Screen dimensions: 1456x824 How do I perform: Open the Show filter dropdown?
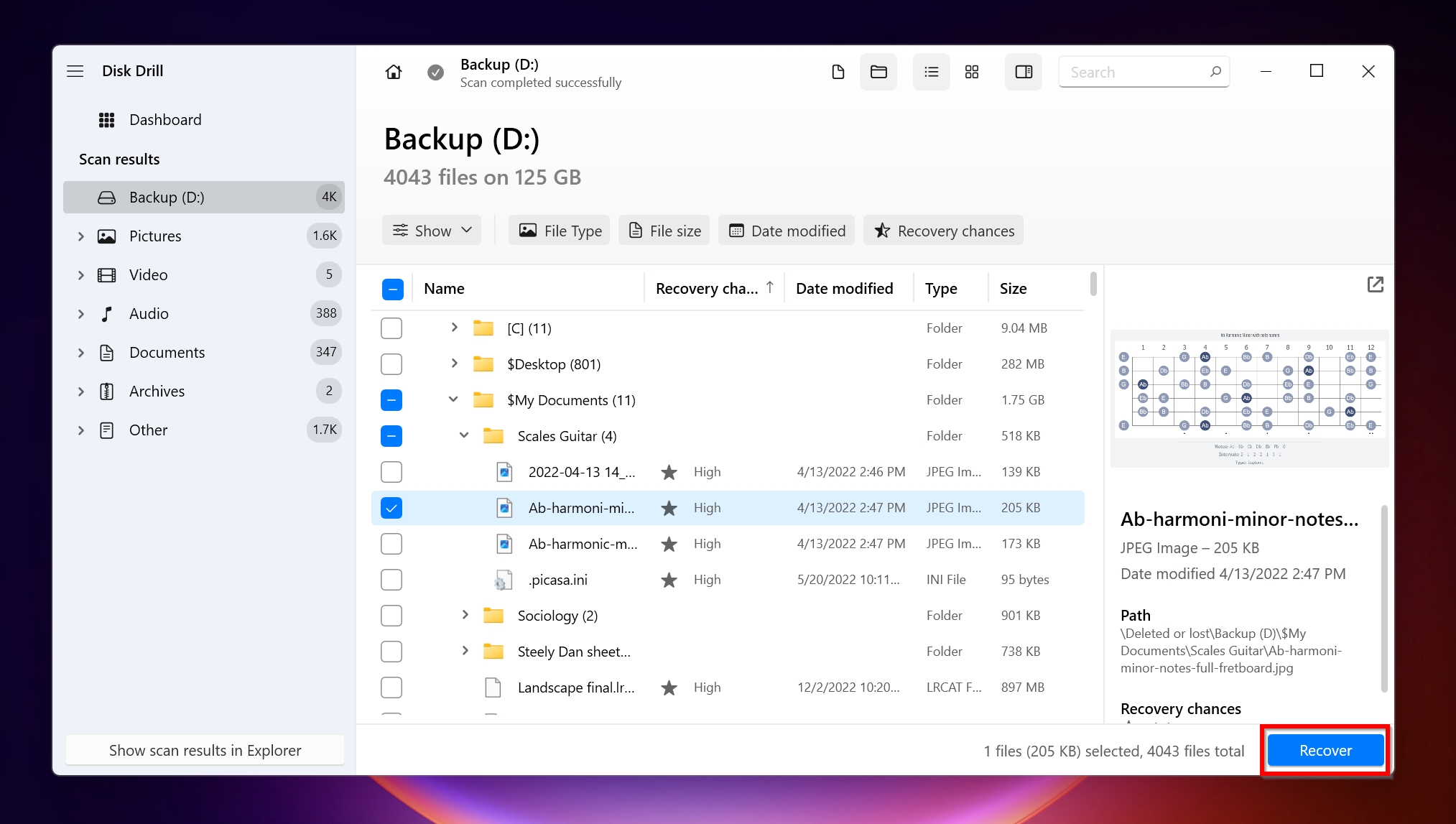pos(432,231)
